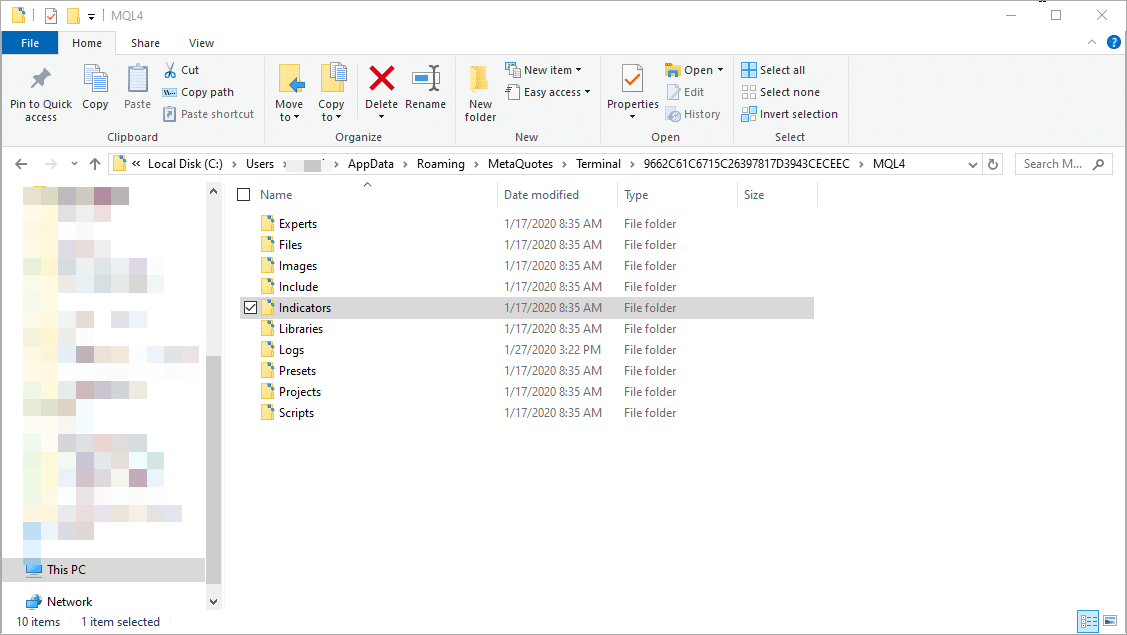Click the History command
Screen dimensions: 1127x635
click(693, 114)
